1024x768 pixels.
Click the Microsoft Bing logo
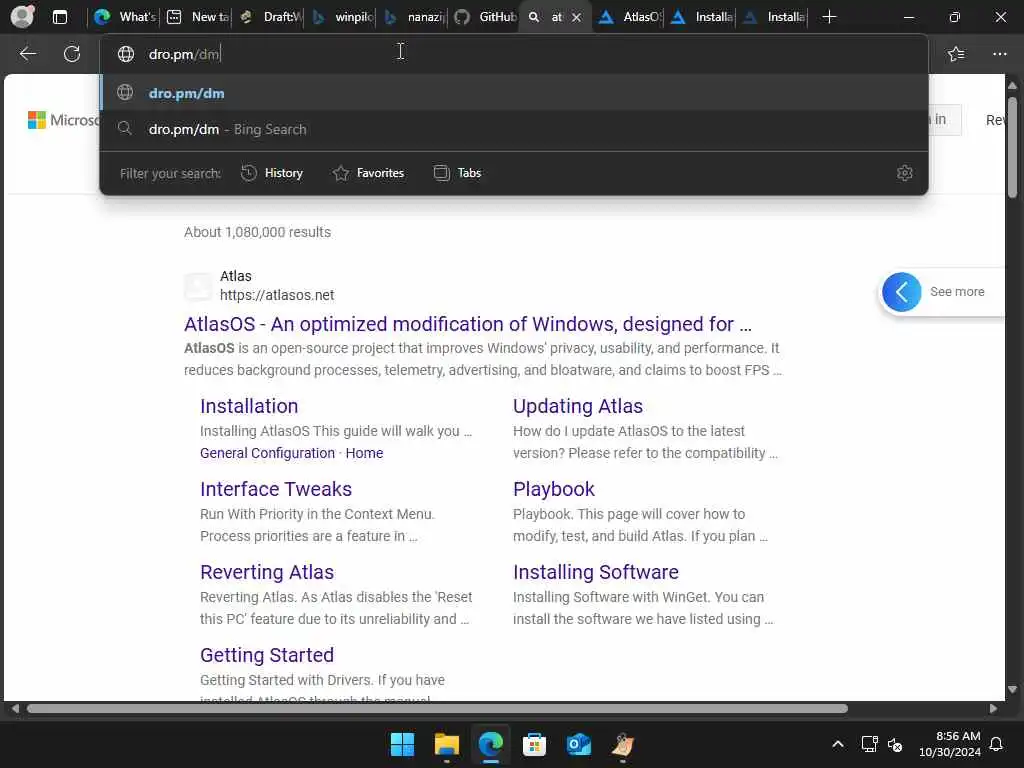coord(63,120)
